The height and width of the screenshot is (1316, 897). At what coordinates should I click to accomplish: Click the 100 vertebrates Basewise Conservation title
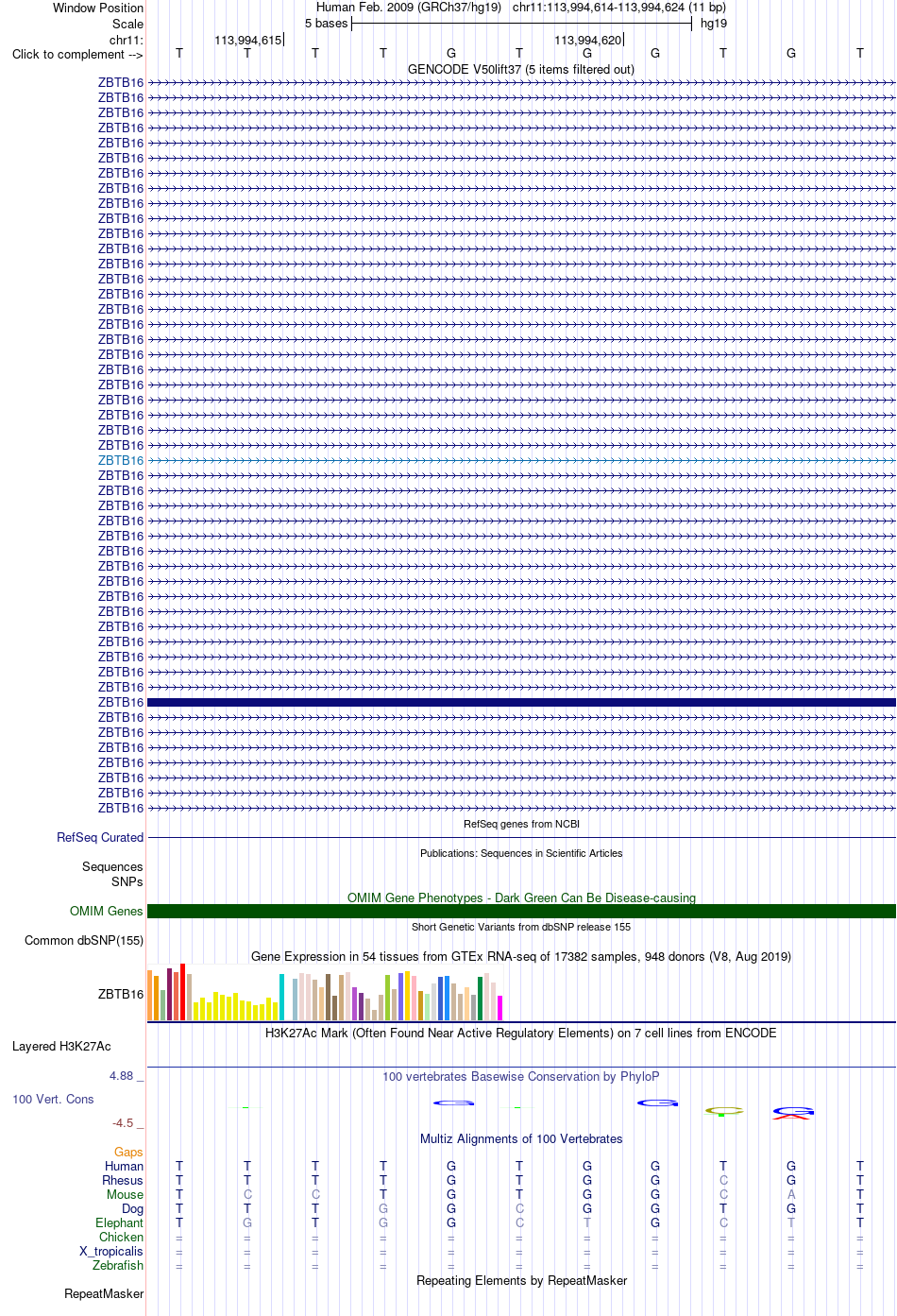click(521, 1076)
